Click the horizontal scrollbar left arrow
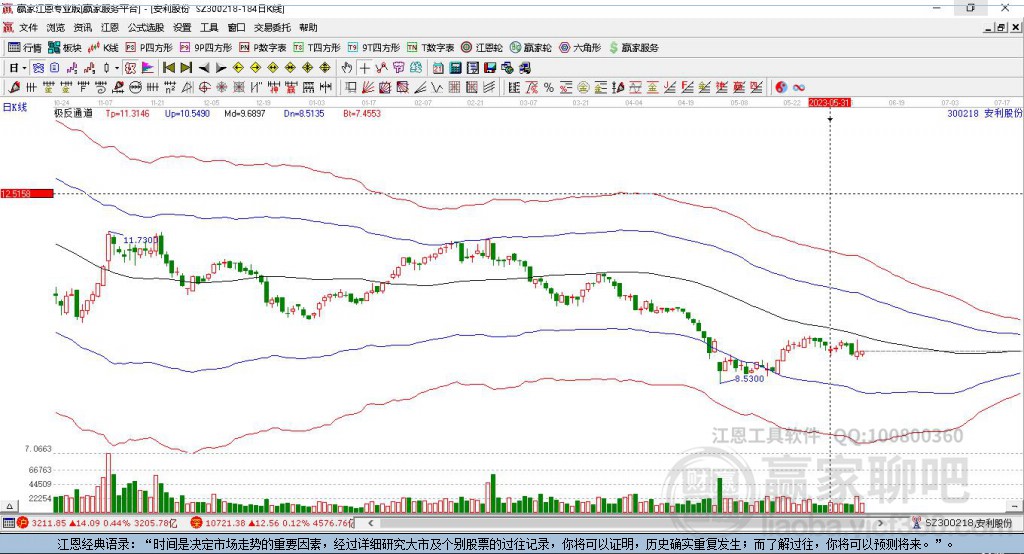Screen dimensions: 1024x554 [371, 523]
